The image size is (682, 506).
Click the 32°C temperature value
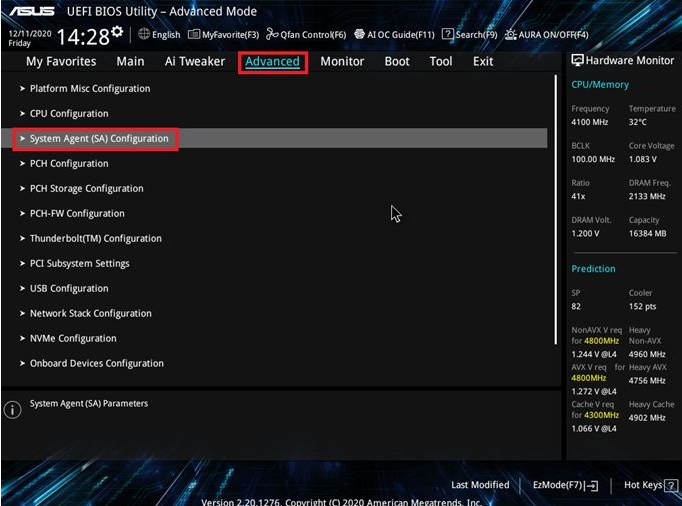pos(638,122)
